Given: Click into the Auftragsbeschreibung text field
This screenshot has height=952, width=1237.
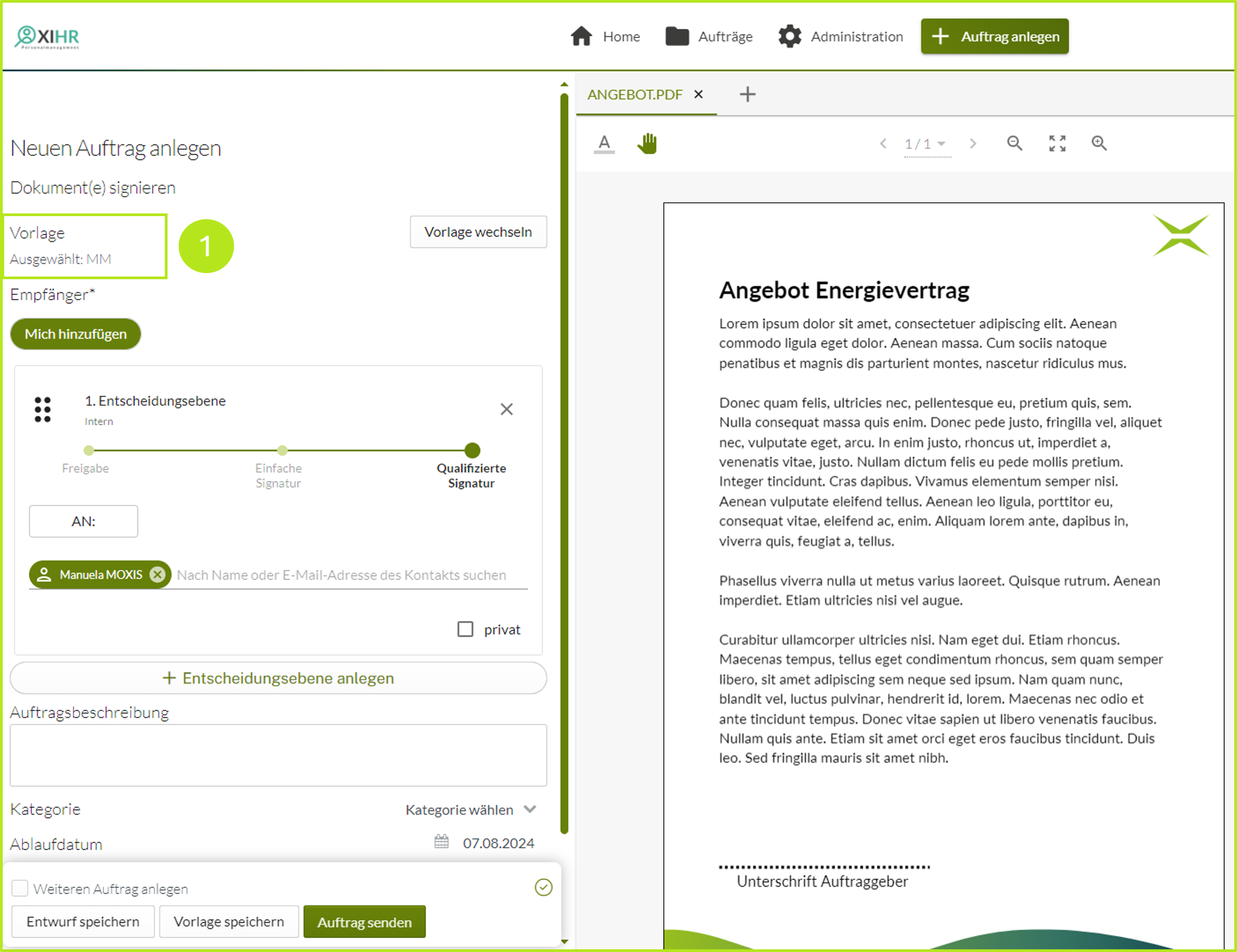Looking at the screenshot, I should [x=278, y=754].
